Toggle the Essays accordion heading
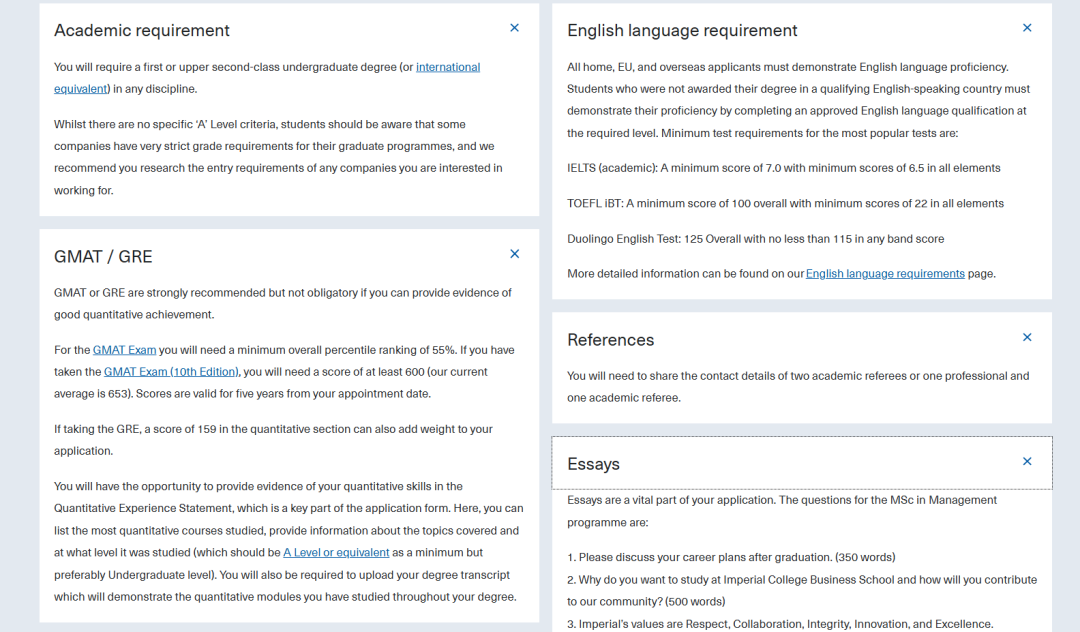The width and height of the screenshot is (1080, 632). point(593,464)
